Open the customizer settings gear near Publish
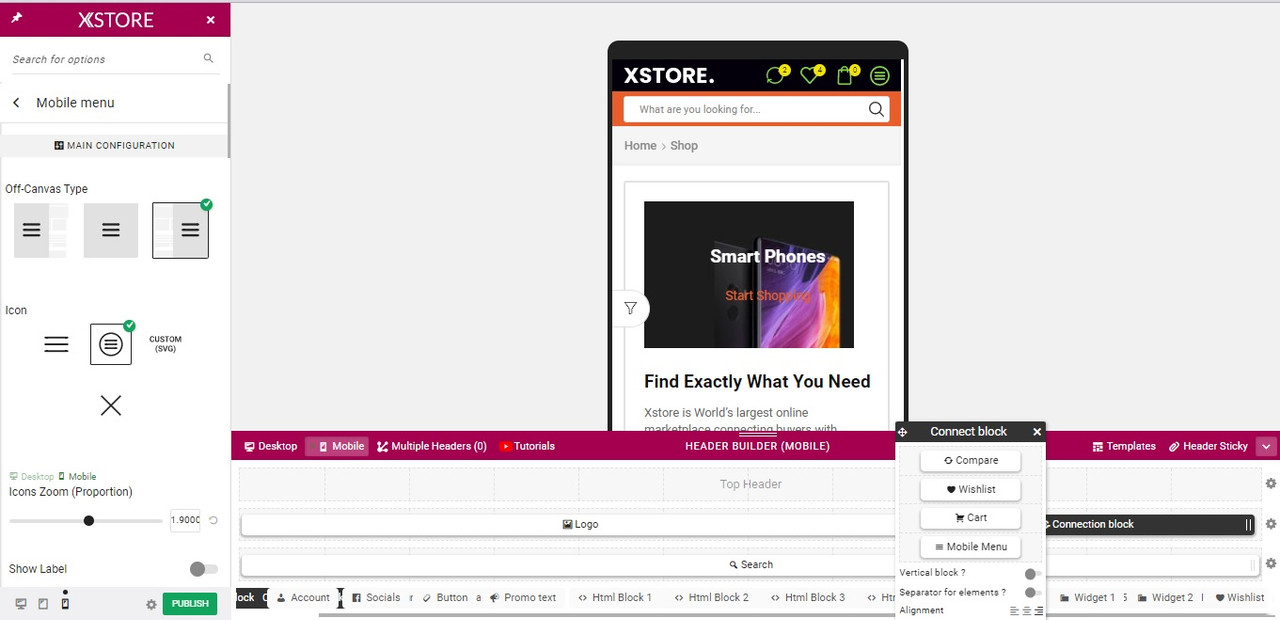 (151, 604)
